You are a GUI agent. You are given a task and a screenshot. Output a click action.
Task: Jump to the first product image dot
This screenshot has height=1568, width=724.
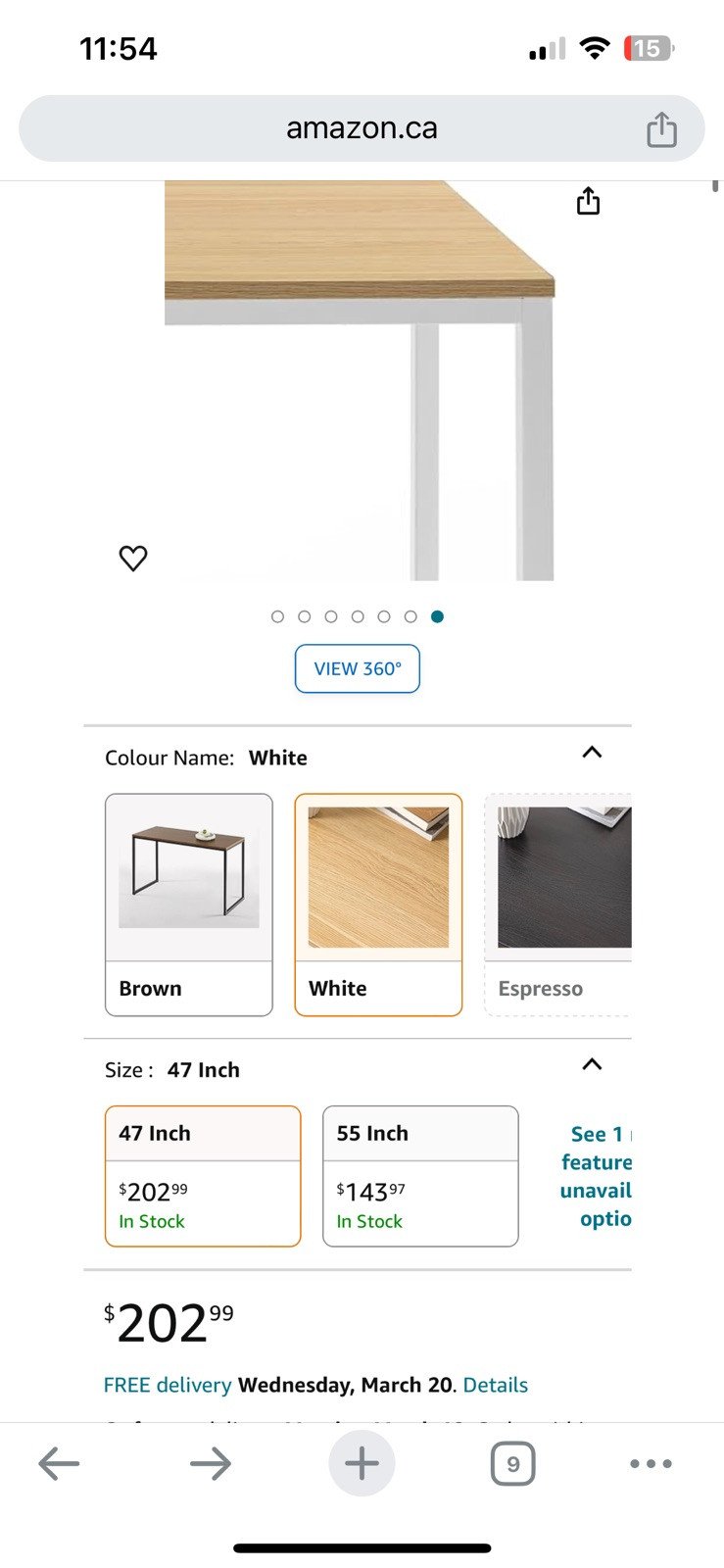pos(277,616)
